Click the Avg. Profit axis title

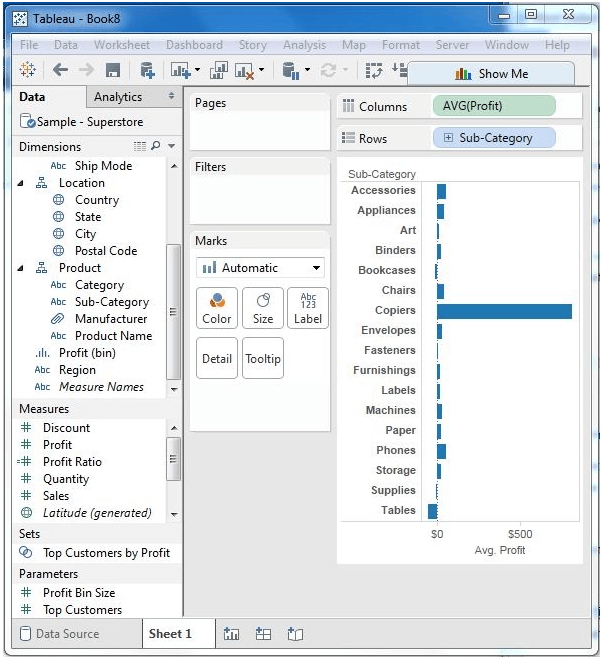[500, 550]
